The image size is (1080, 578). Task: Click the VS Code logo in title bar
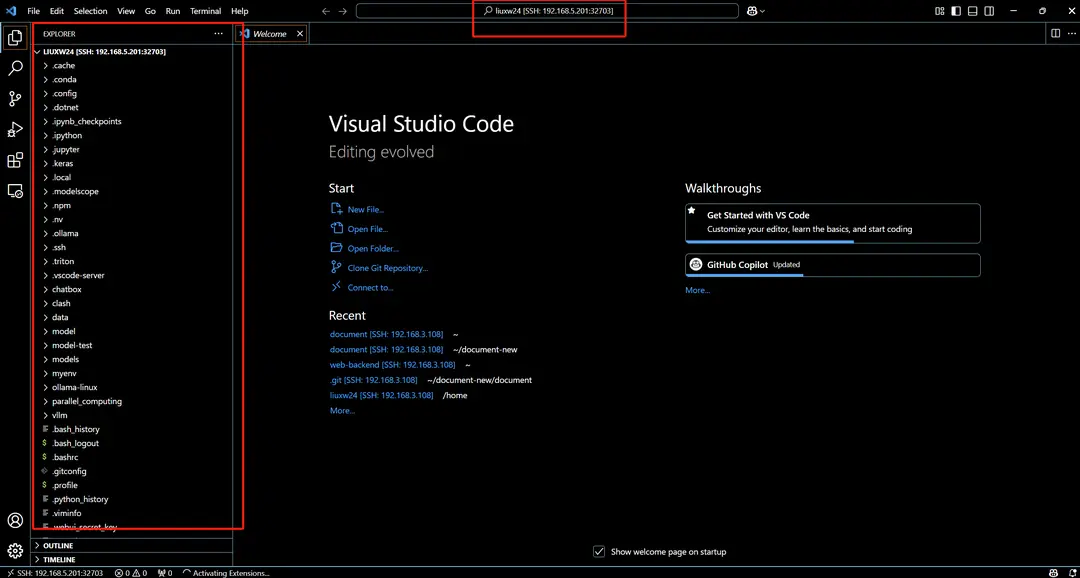click(x=11, y=11)
